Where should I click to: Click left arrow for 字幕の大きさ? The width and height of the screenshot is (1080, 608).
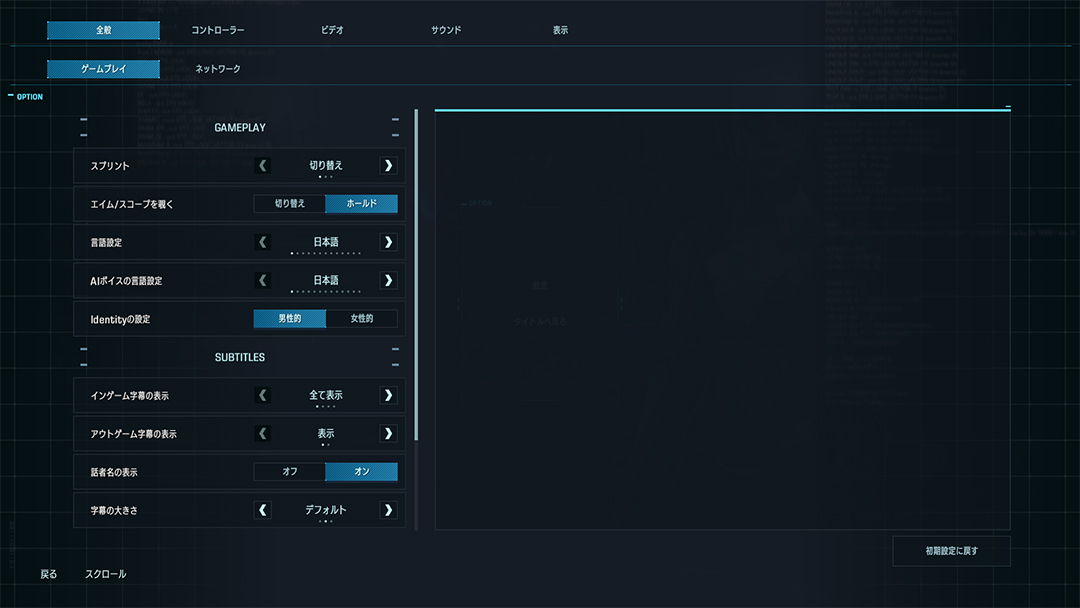(x=263, y=510)
